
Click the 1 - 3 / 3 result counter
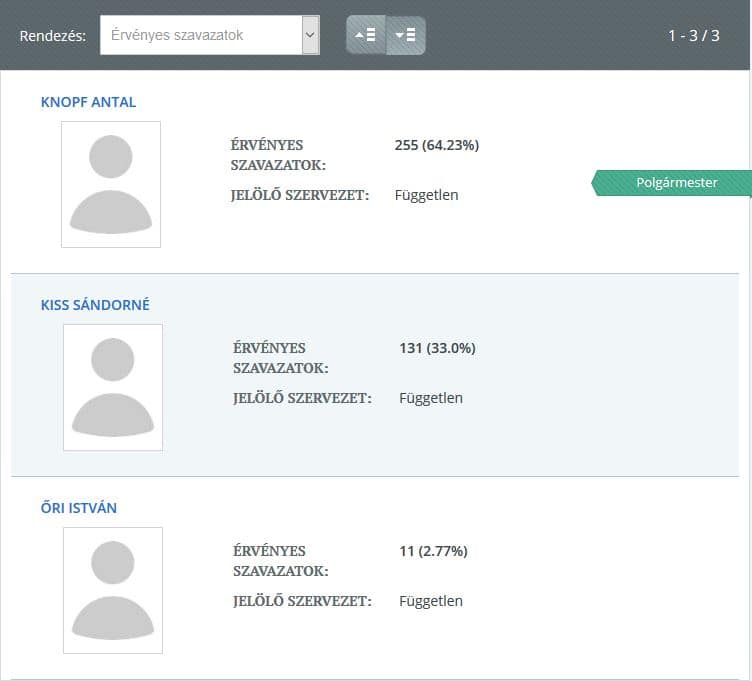[694, 35]
